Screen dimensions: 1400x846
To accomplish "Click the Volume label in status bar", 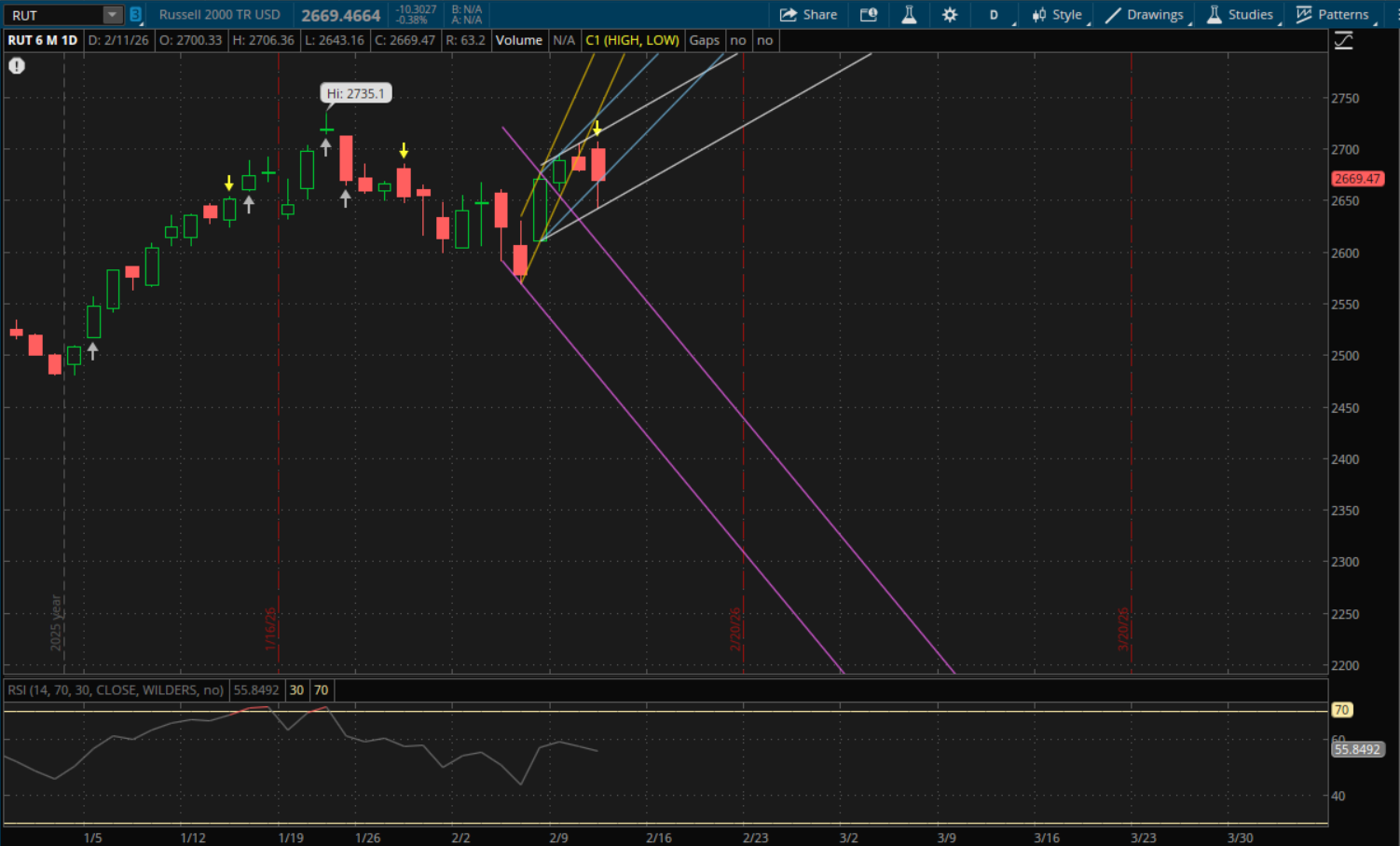I will tap(518, 40).
